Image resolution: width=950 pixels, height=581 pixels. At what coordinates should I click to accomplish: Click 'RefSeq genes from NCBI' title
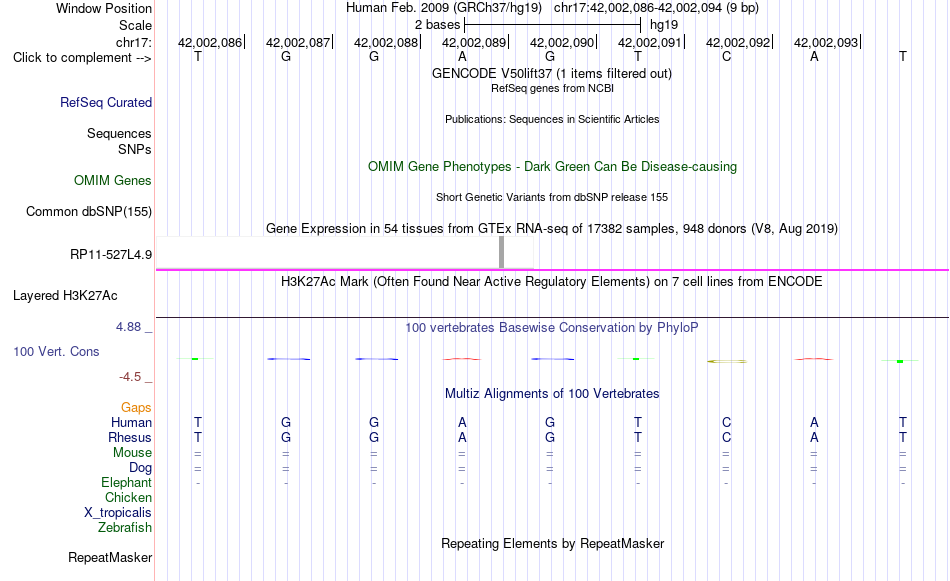pos(552,88)
